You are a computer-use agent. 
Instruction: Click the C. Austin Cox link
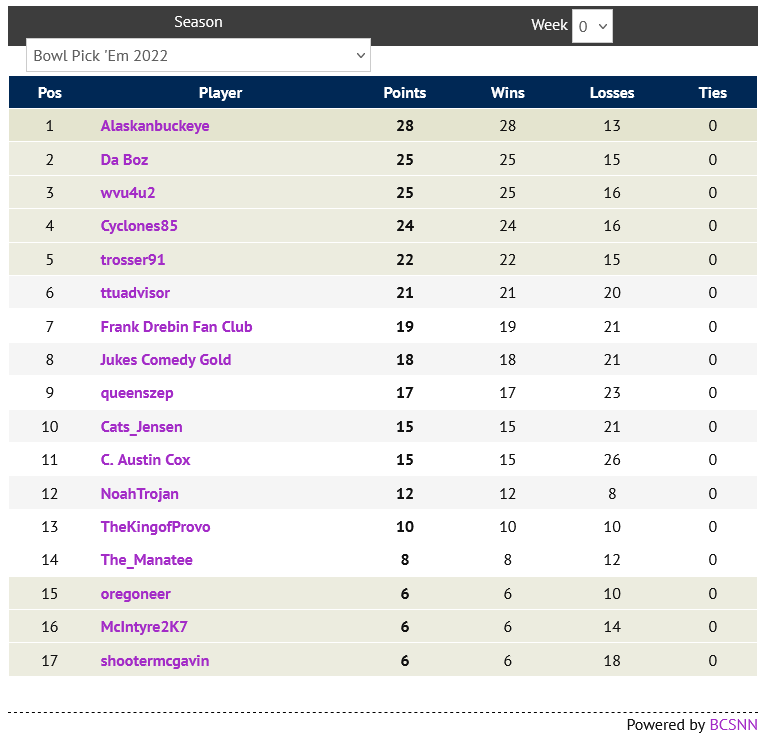pyautogui.click(x=145, y=460)
